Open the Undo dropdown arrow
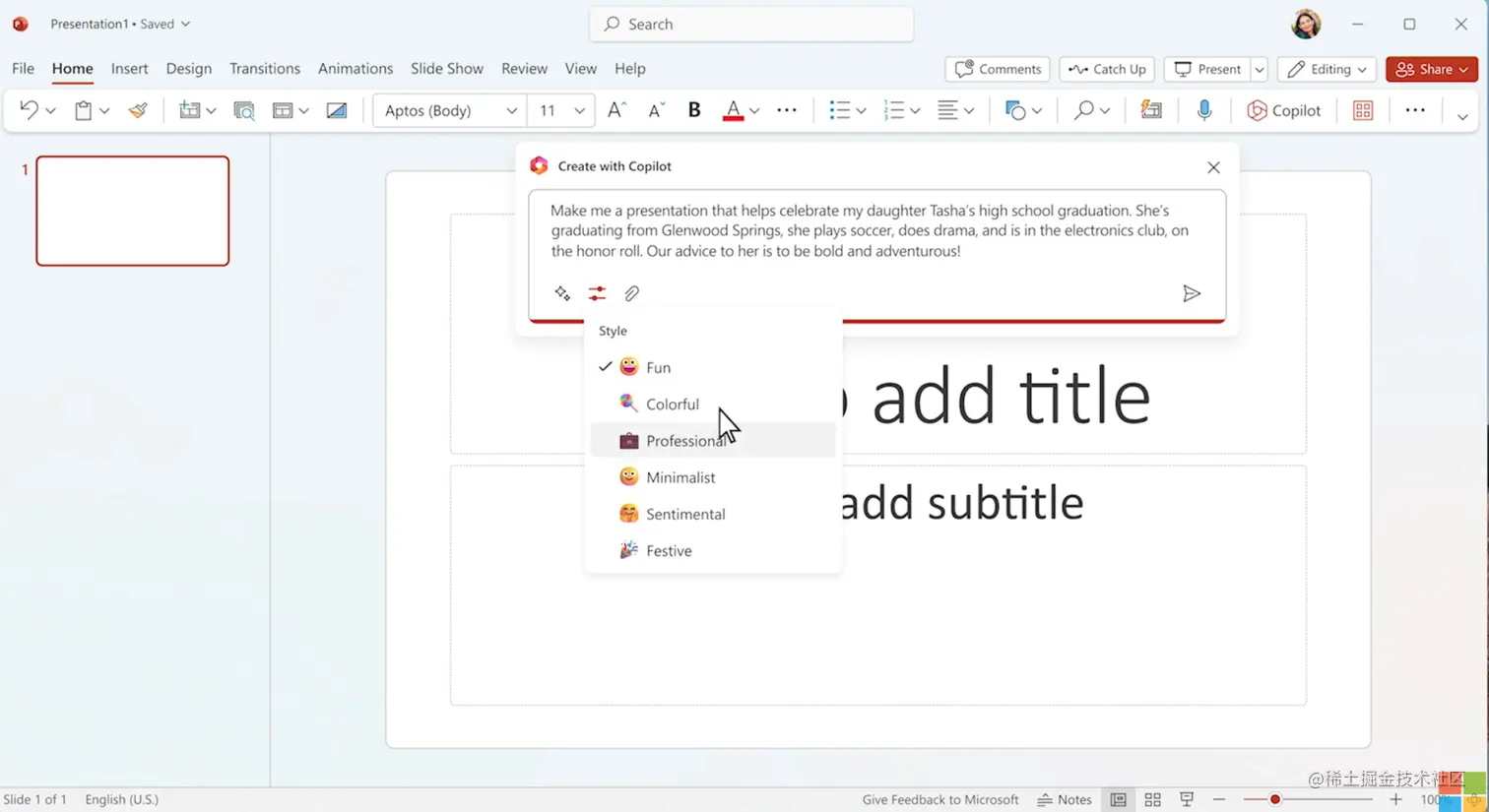The width and height of the screenshot is (1489, 812). tap(50, 111)
